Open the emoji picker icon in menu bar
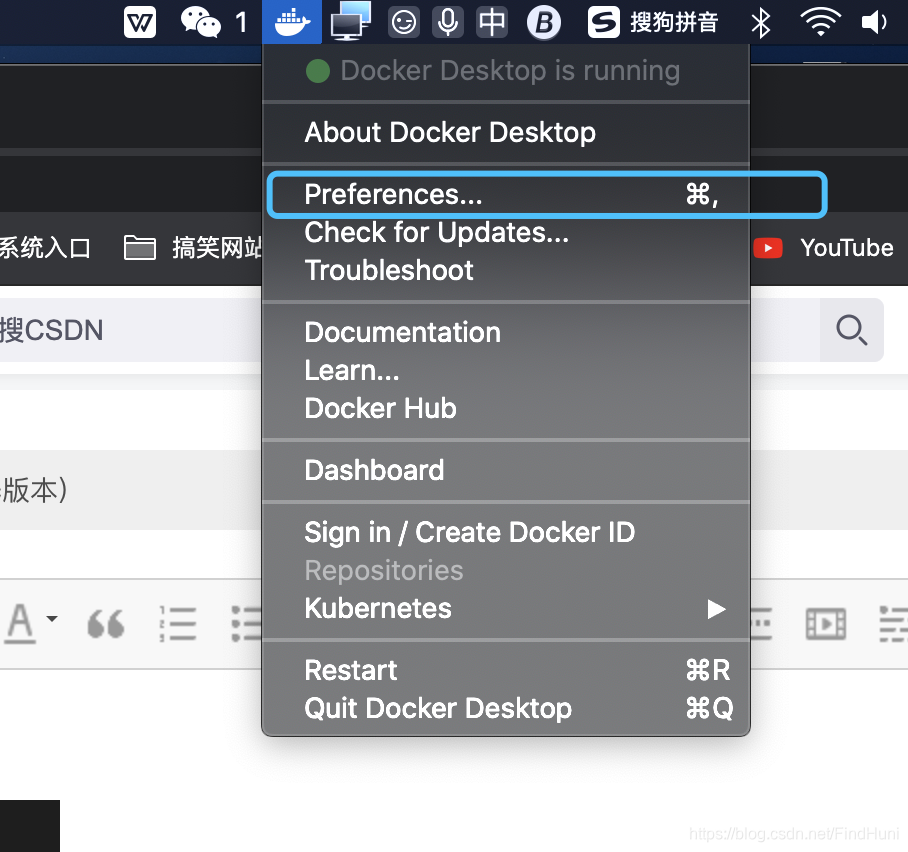908x852 pixels. tap(404, 21)
